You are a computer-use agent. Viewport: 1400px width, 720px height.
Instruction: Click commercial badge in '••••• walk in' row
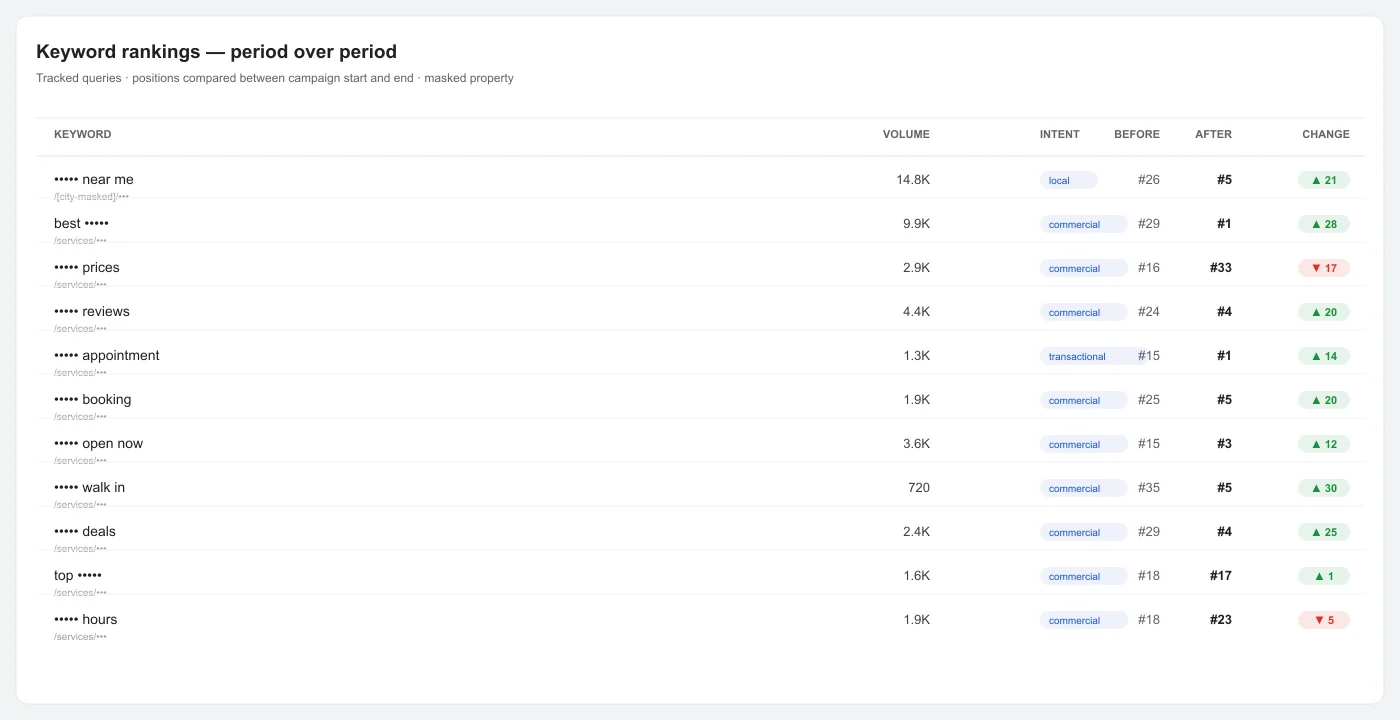tap(1084, 488)
